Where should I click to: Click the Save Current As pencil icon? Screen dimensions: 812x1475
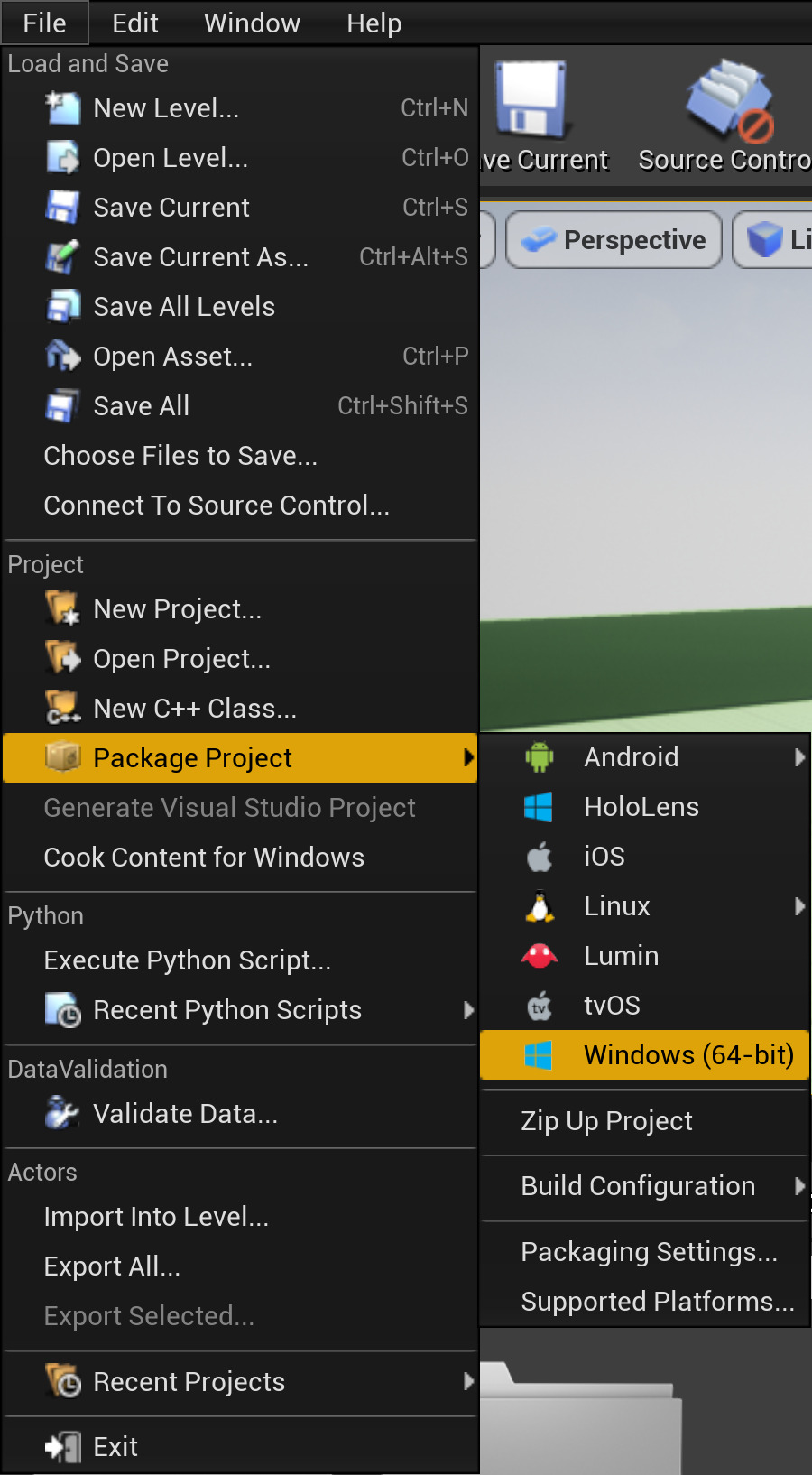(63, 257)
